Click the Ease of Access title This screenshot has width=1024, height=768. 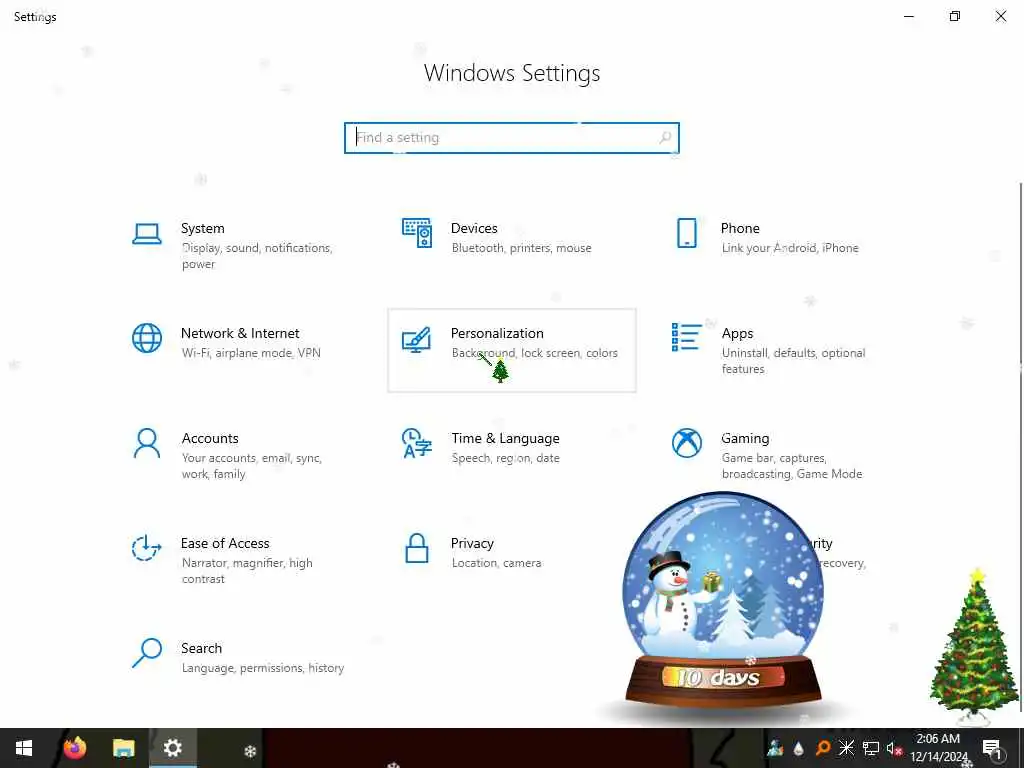tap(225, 543)
